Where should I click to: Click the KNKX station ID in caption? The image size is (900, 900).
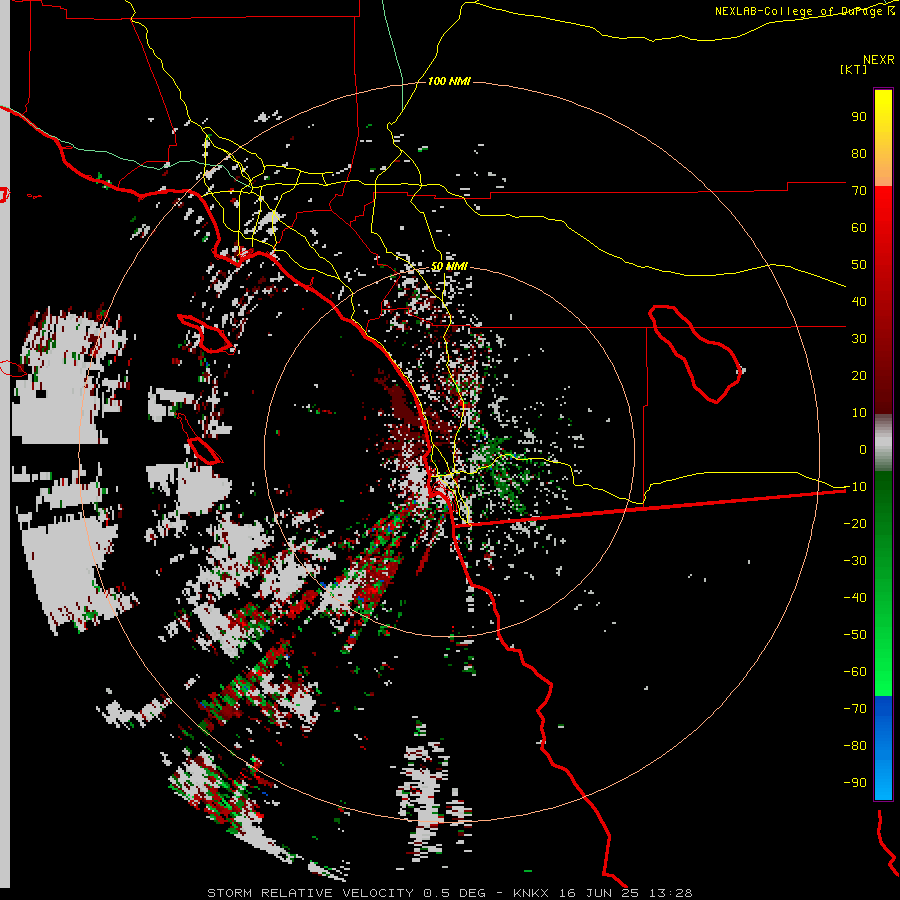tap(531, 893)
